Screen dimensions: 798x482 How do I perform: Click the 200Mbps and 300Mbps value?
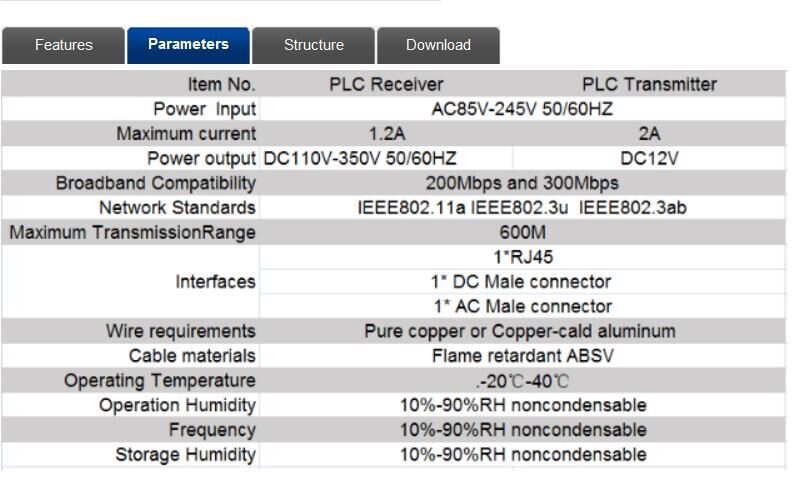click(522, 184)
